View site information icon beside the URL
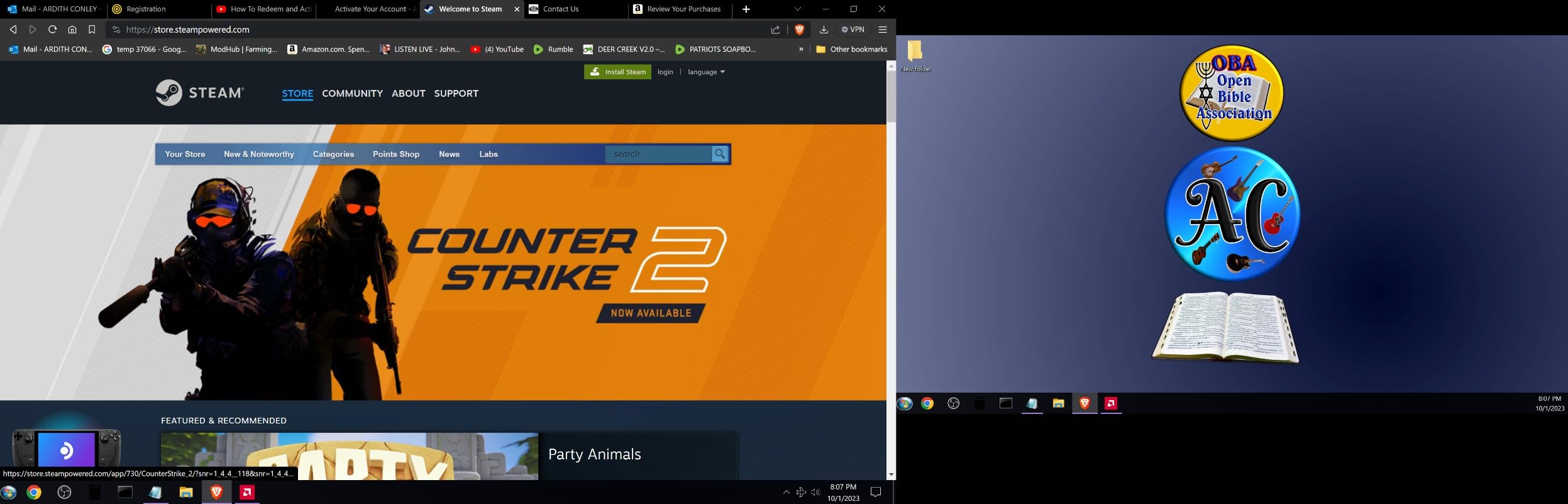Viewport: 1568px width, 504px height. (x=116, y=30)
